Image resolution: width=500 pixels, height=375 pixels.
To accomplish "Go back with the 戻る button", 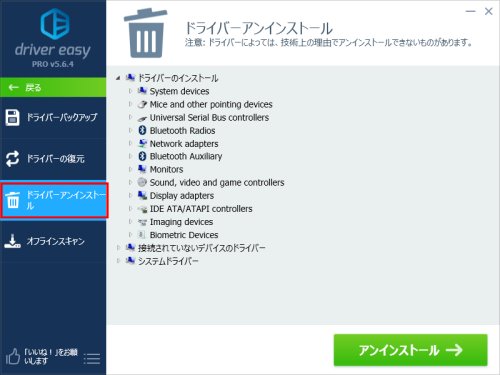I will click(53, 87).
